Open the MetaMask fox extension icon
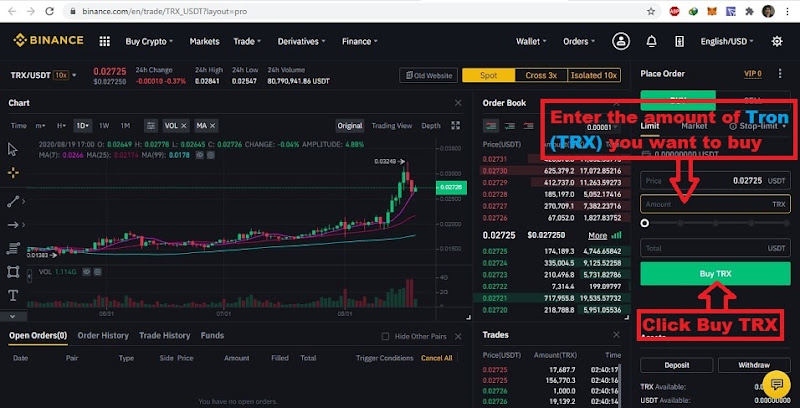 712,11
